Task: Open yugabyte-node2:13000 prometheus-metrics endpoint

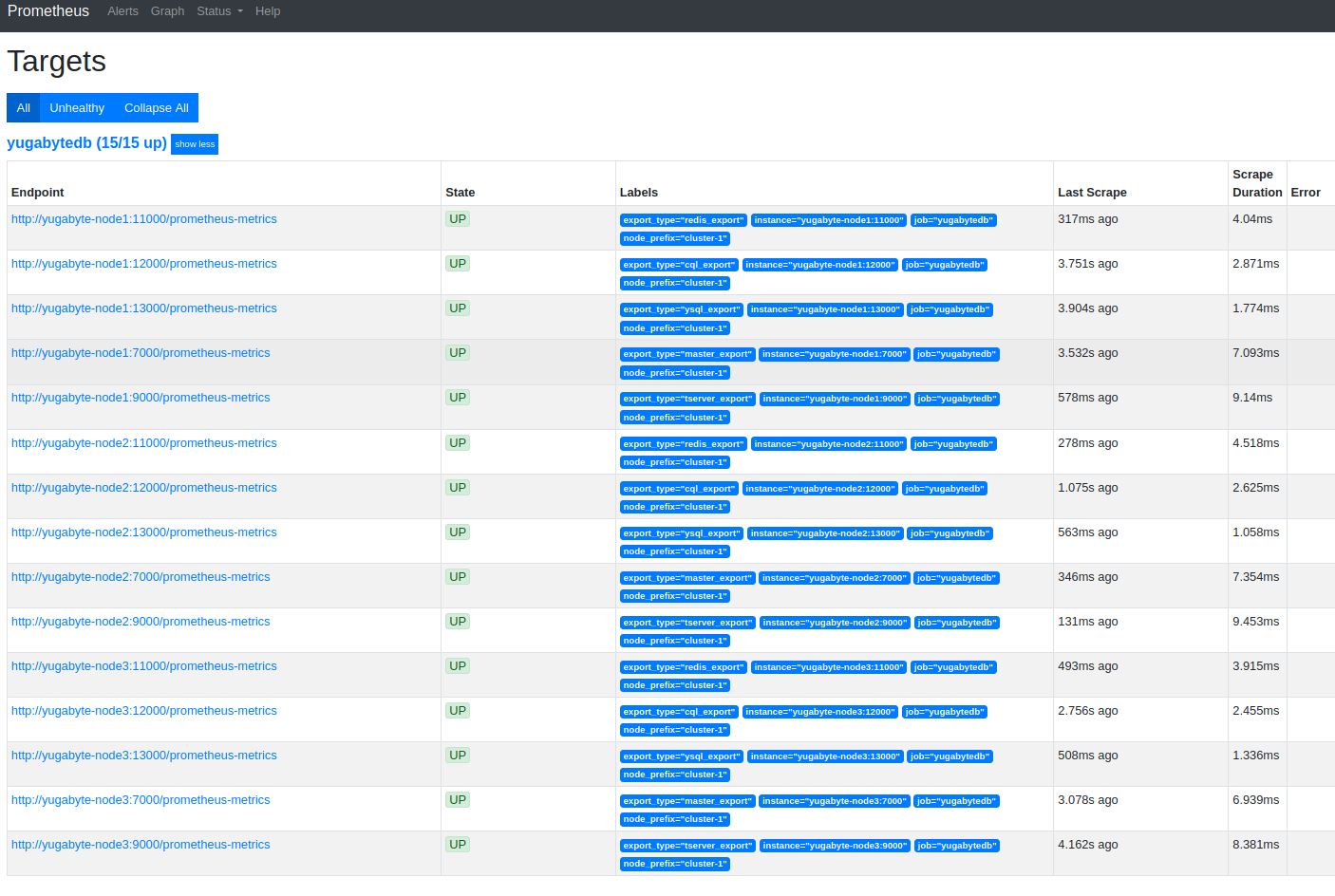Action: tap(144, 532)
